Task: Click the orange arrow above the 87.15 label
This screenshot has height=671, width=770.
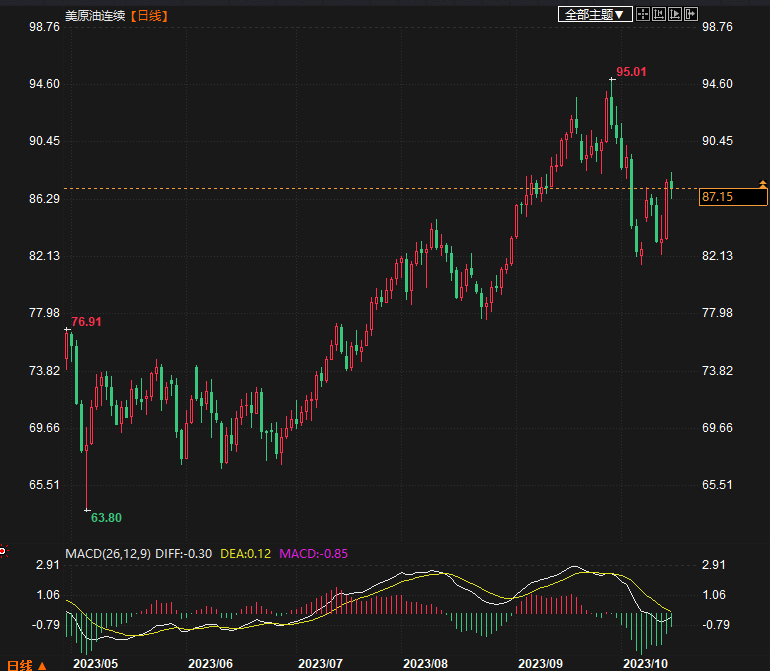Action: pyautogui.click(x=763, y=184)
